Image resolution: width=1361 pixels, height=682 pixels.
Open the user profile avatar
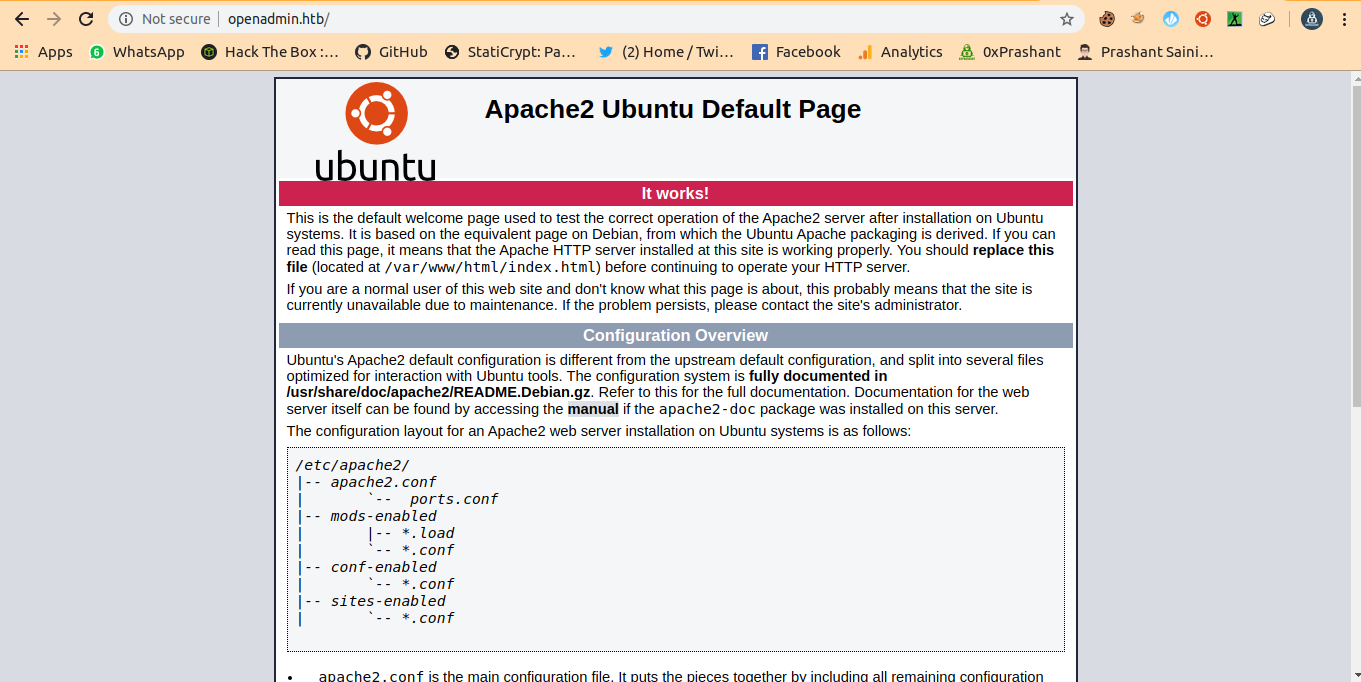click(x=1311, y=19)
